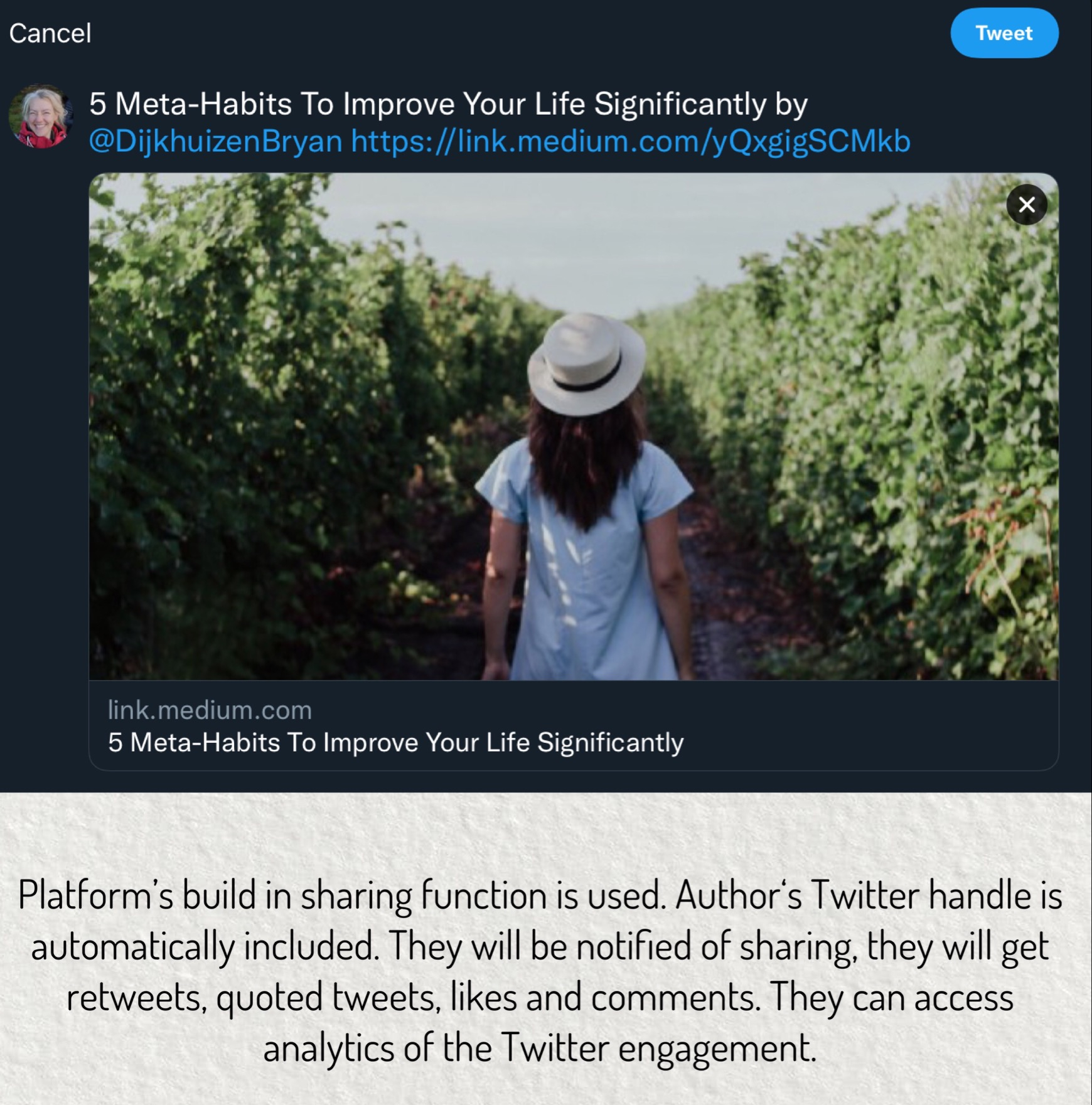Cancel the tweet draft
Image resolution: width=1092 pixels, height=1105 pixels.
50,33
